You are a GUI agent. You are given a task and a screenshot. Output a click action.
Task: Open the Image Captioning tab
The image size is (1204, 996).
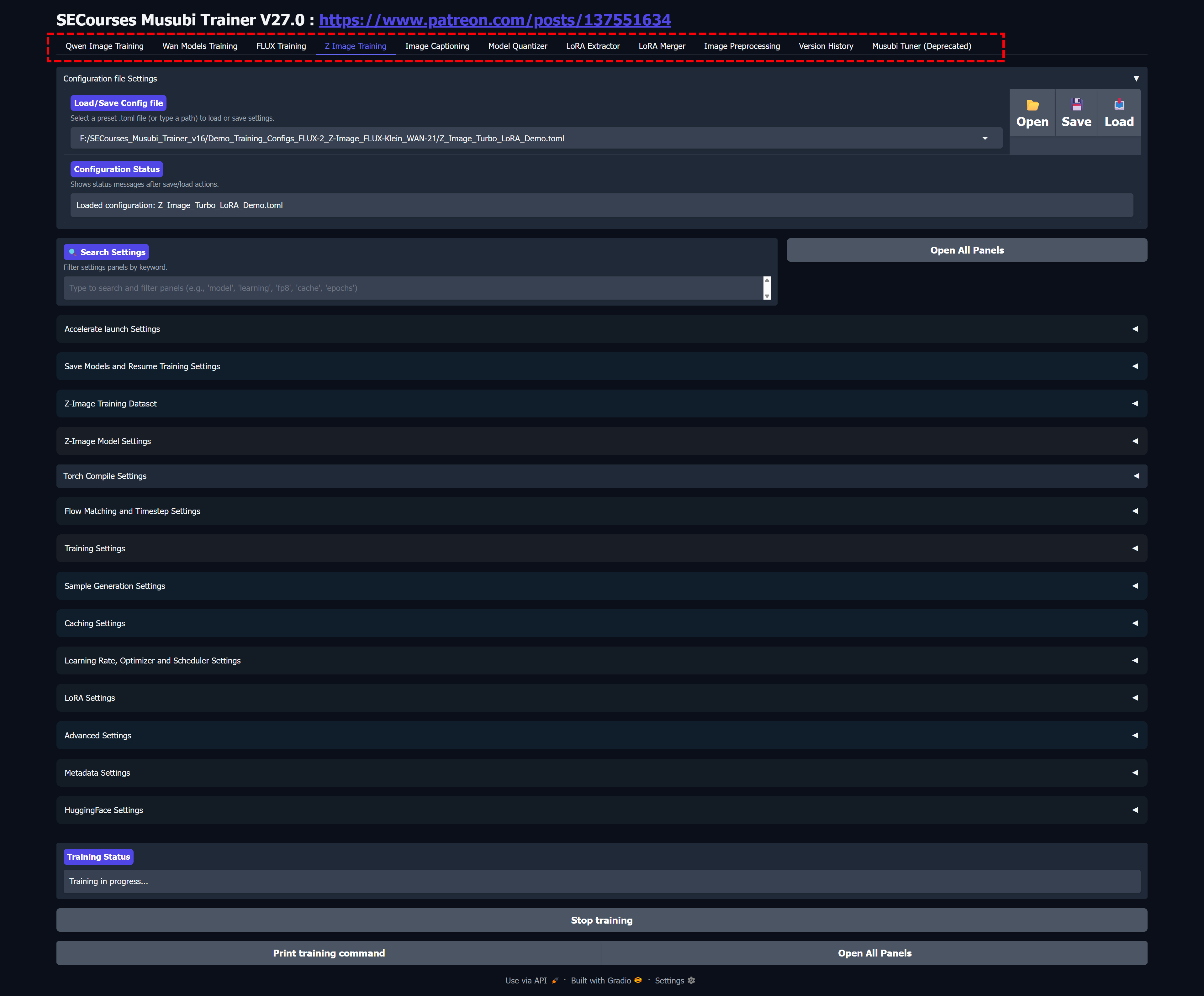(437, 46)
